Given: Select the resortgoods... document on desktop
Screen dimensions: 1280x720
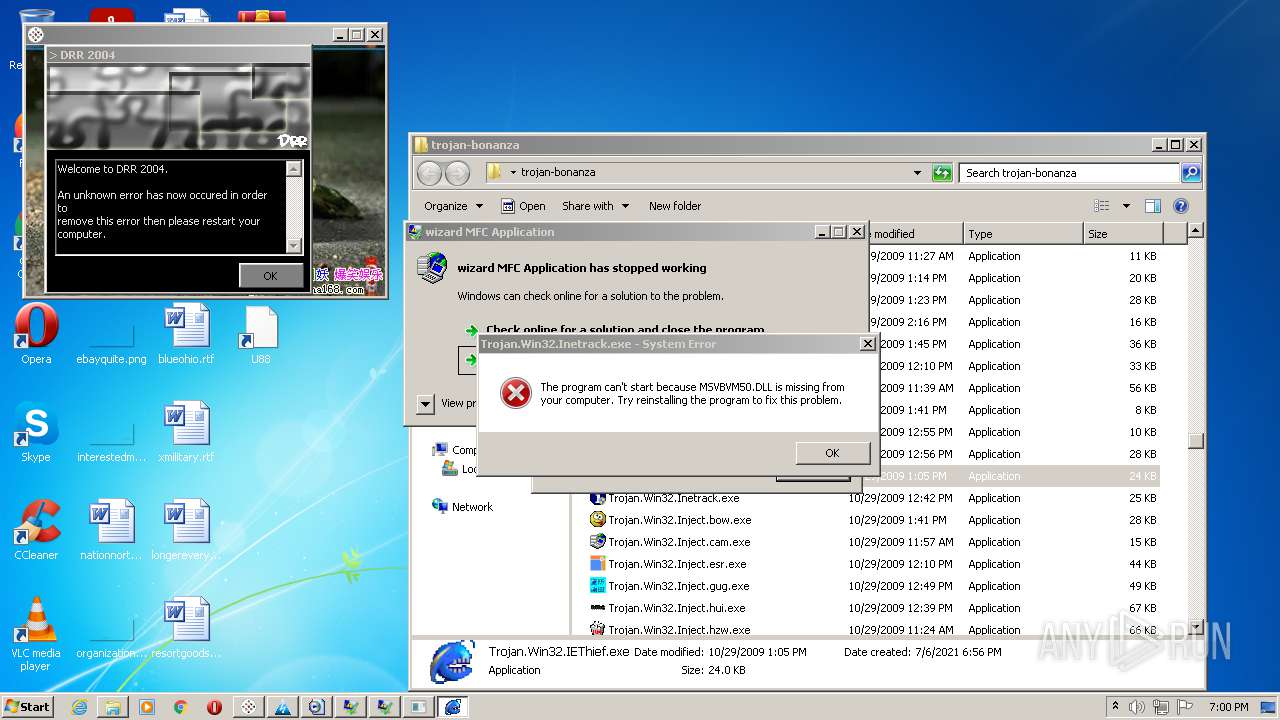Looking at the screenshot, I should pos(186,628).
